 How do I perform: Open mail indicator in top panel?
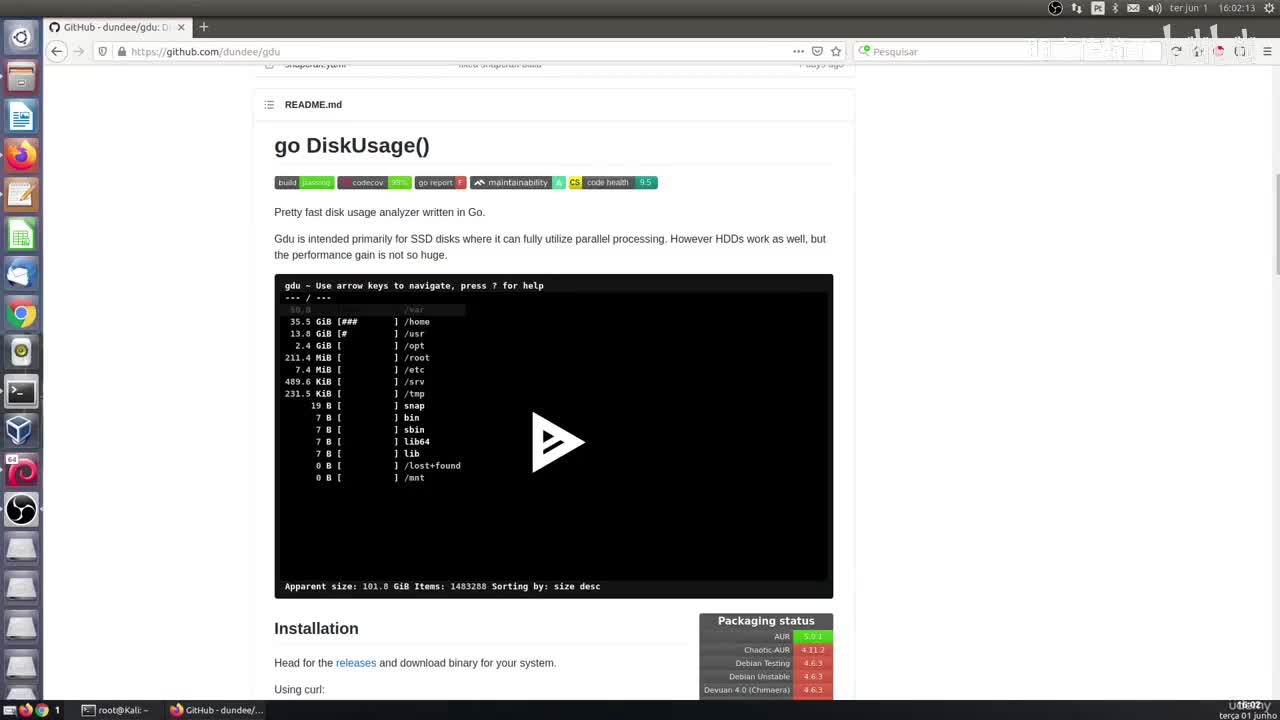1133,8
